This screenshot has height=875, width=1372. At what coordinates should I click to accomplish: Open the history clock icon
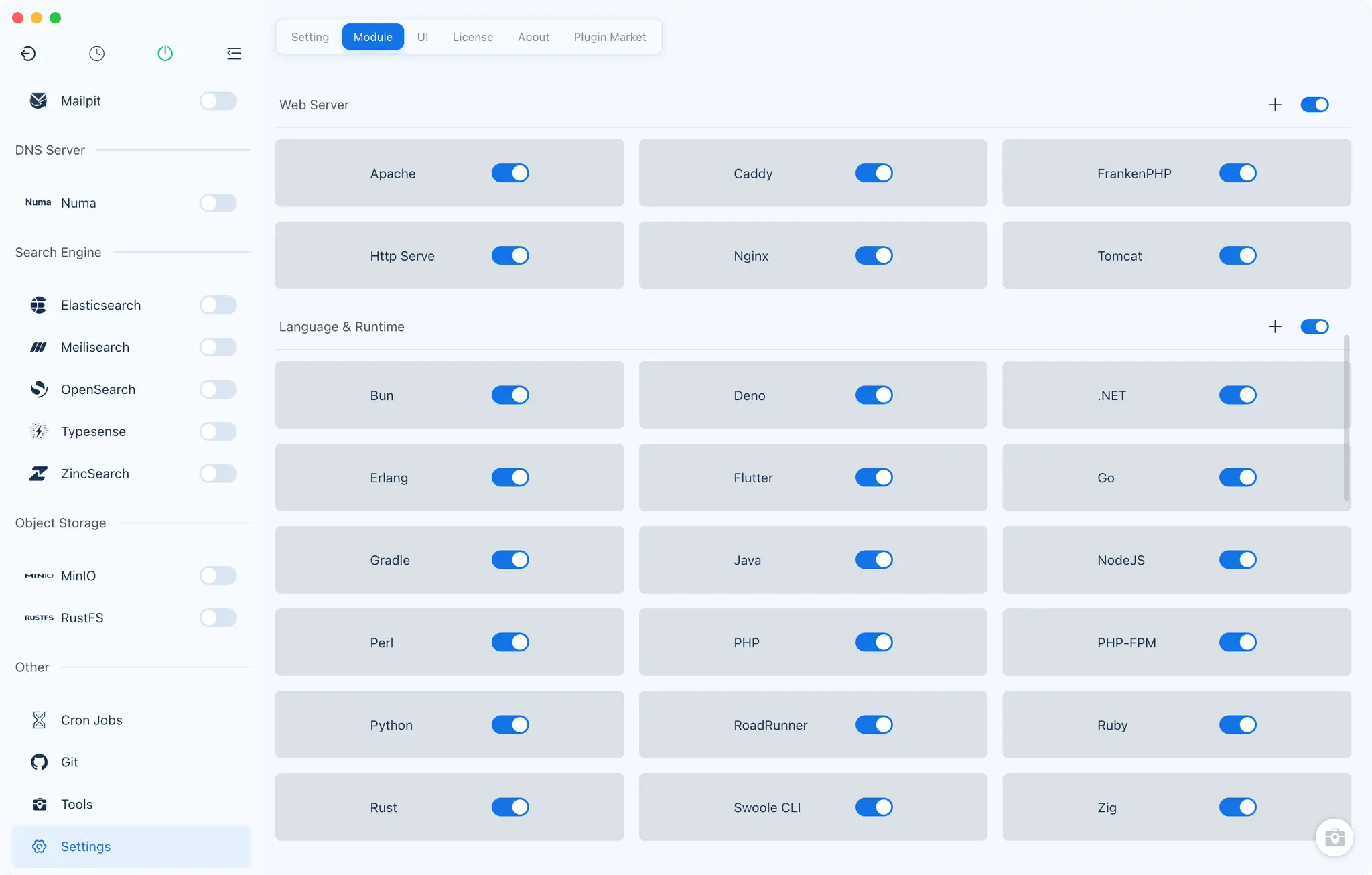97,54
